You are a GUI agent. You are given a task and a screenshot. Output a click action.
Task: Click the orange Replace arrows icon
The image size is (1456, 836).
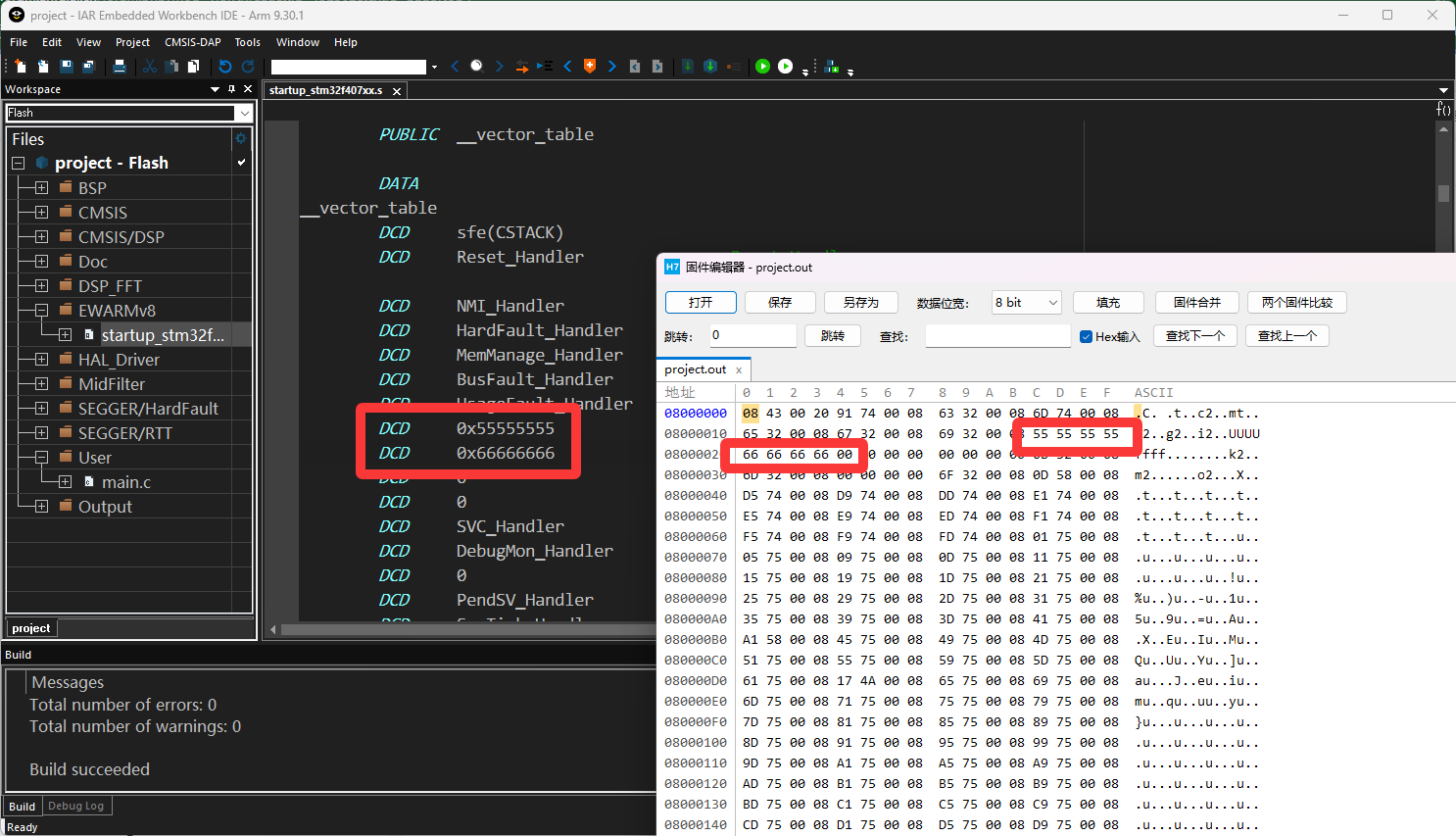(x=522, y=66)
